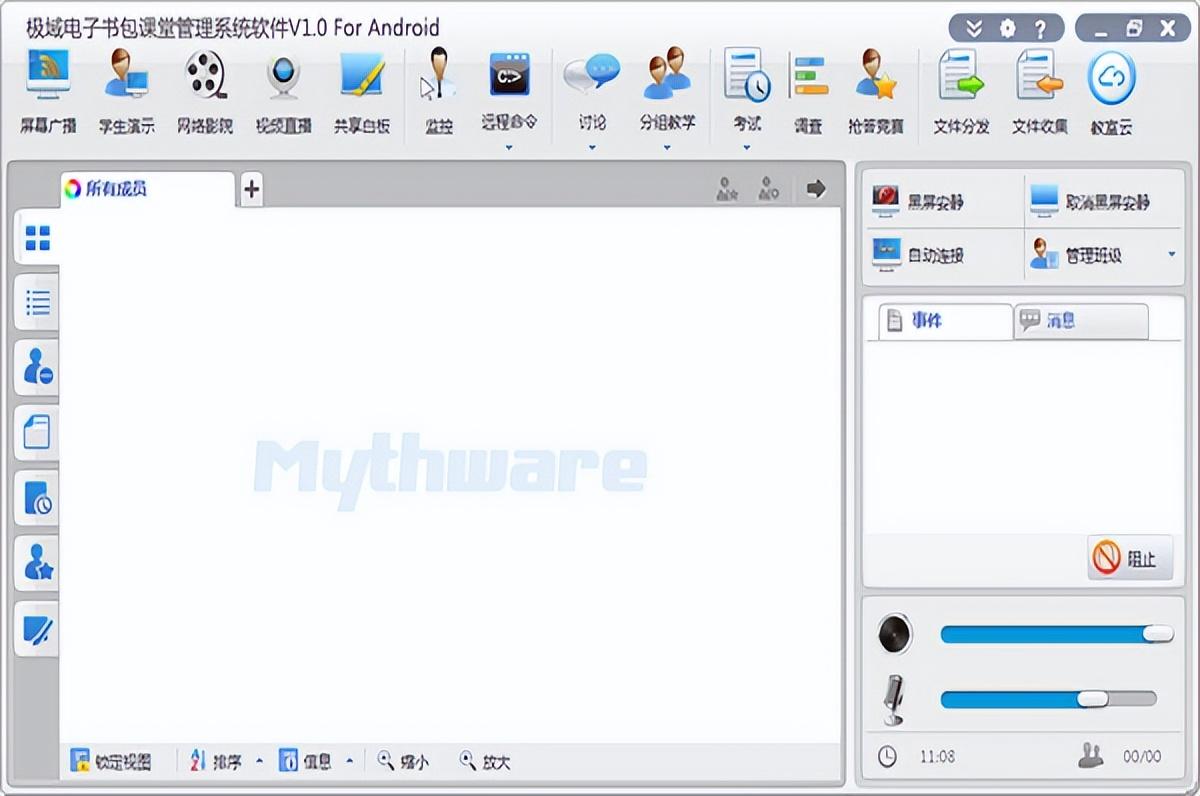Click the 阻止 block button
Image resolution: width=1200 pixels, height=796 pixels.
point(1130,558)
